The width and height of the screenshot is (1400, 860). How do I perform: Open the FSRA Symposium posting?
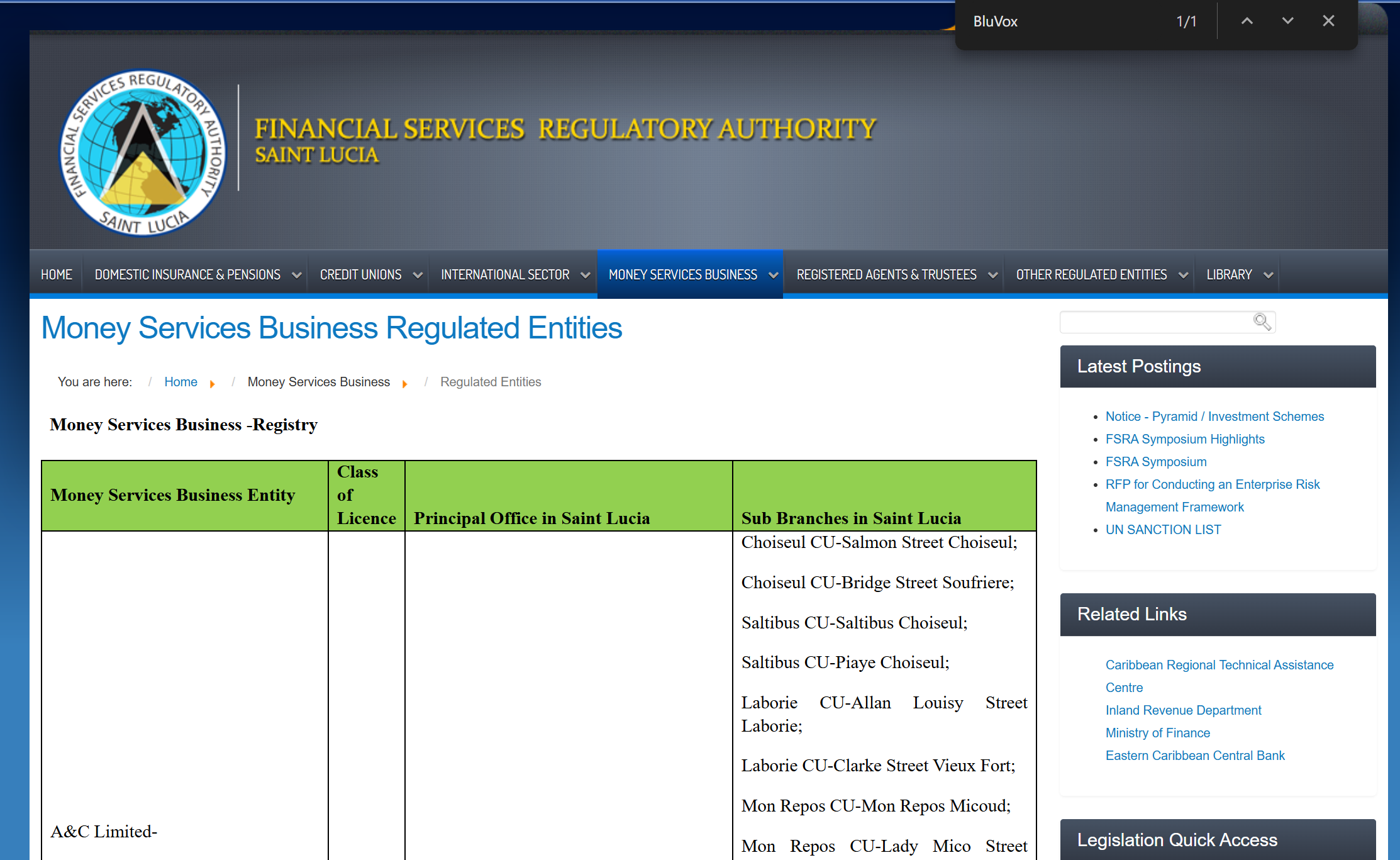(1156, 462)
